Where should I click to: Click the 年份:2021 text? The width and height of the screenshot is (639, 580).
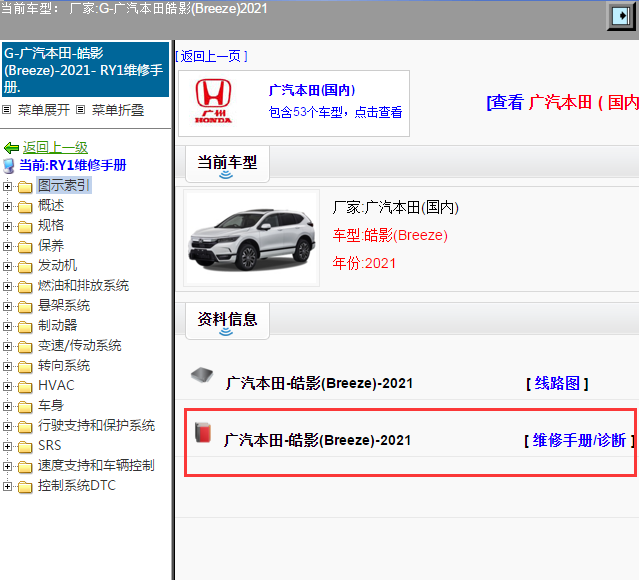364,263
